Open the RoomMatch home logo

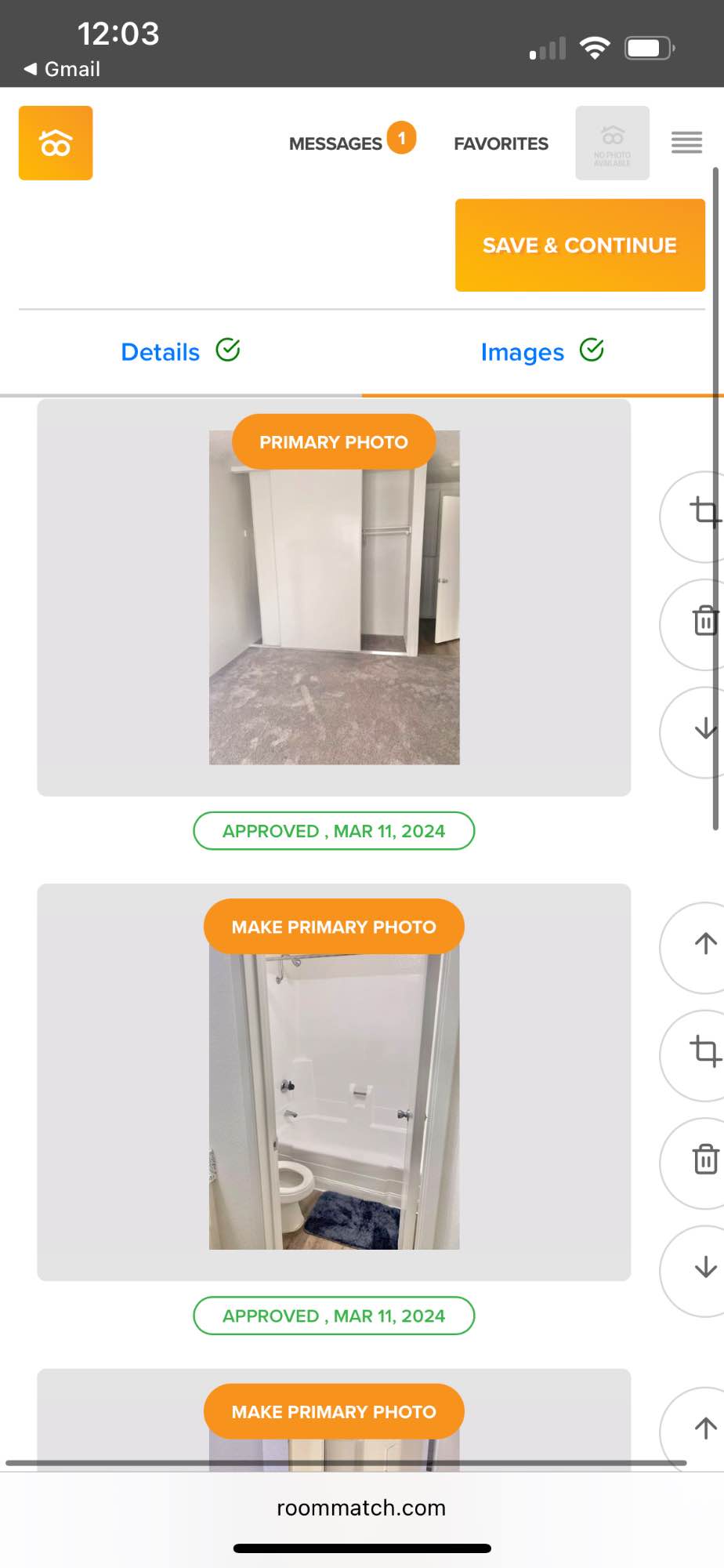[x=56, y=143]
